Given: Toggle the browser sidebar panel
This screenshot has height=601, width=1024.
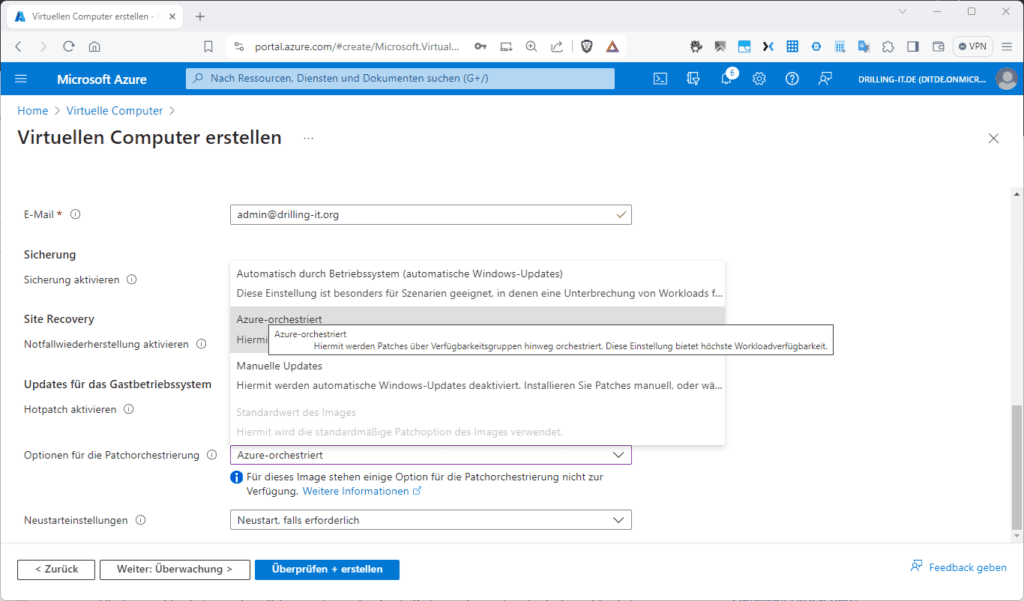Looking at the screenshot, I should coord(913,46).
